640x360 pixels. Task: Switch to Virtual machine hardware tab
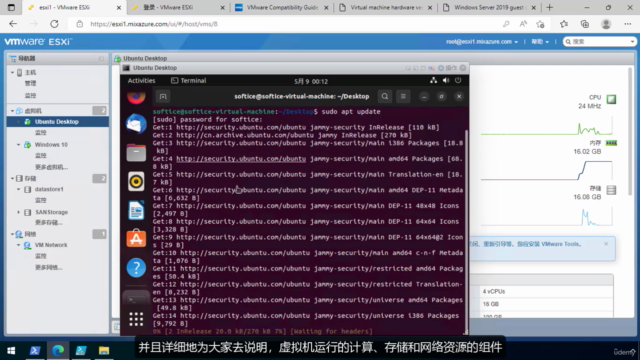tap(386, 8)
